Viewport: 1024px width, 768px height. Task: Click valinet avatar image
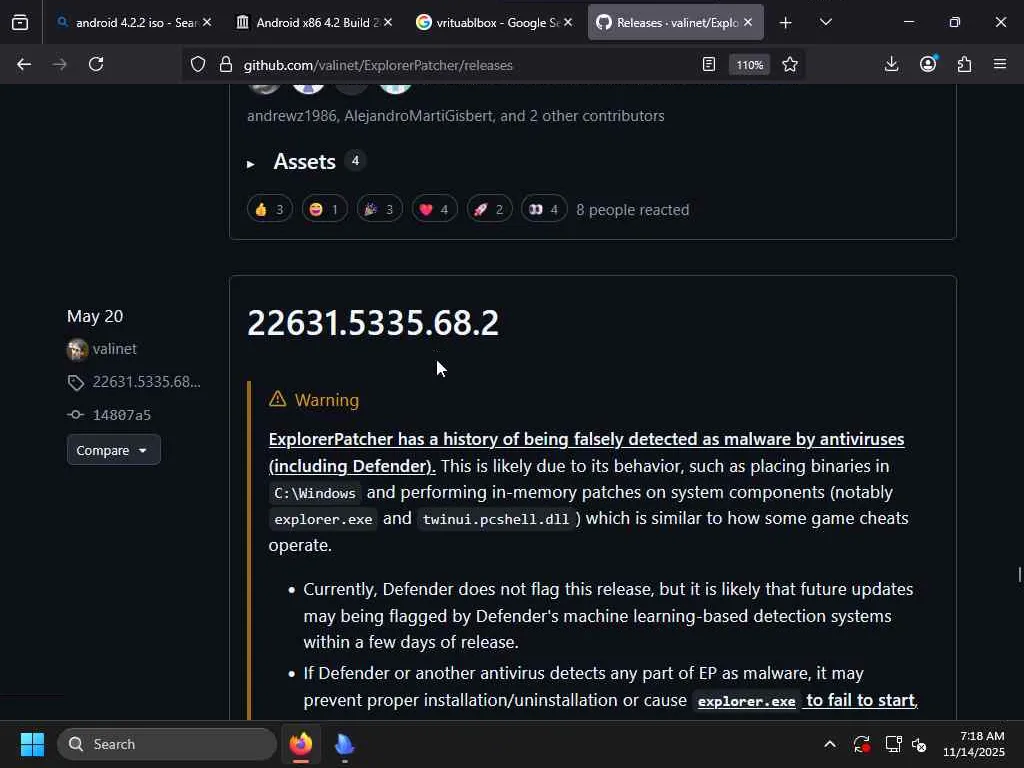tap(77, 349)
